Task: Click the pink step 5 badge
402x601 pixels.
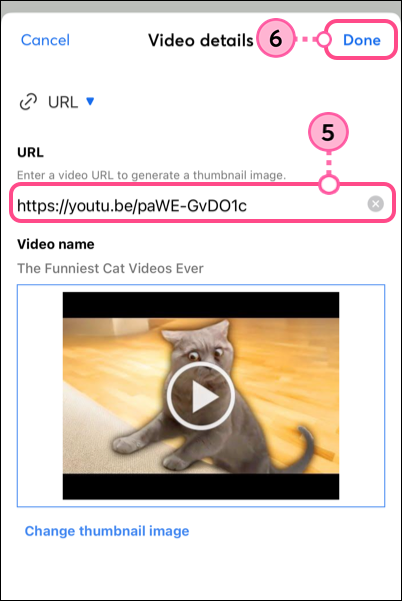Action: pos(328,132)
